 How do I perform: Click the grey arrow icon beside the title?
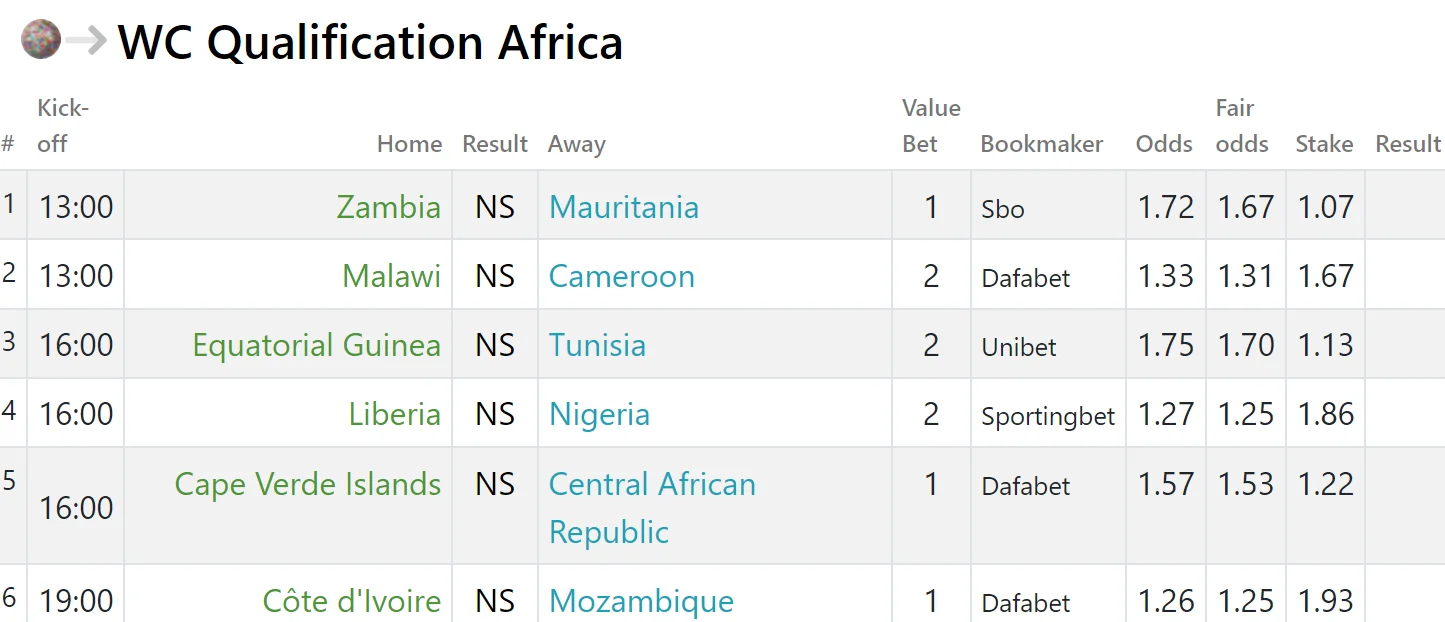pos(87,40)
